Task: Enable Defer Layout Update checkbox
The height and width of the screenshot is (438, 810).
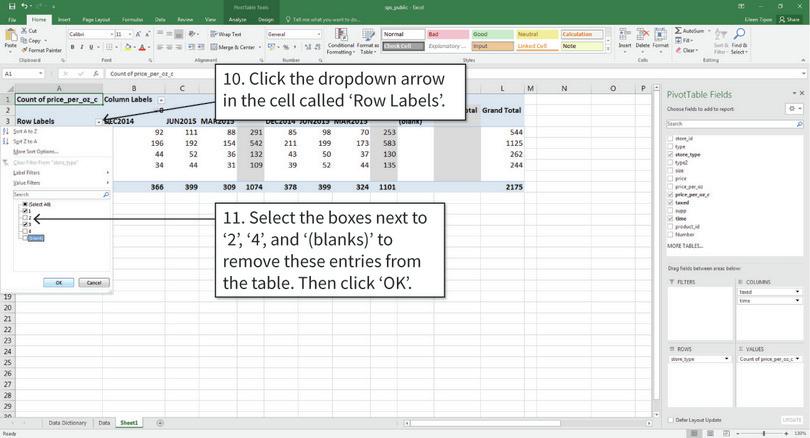Action: 671,420
